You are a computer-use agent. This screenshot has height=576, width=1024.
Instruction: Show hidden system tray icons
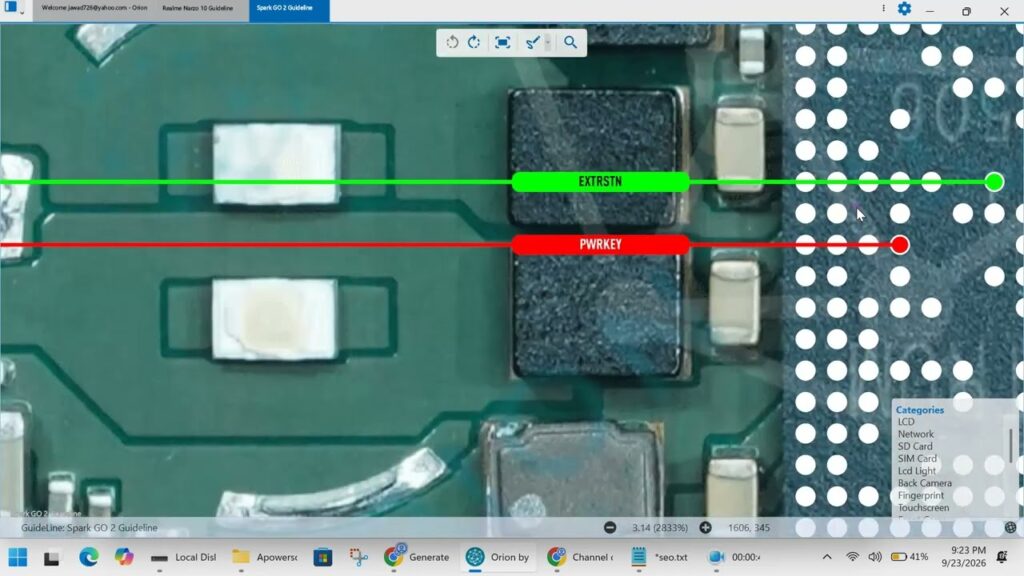(x=827, y=557)
